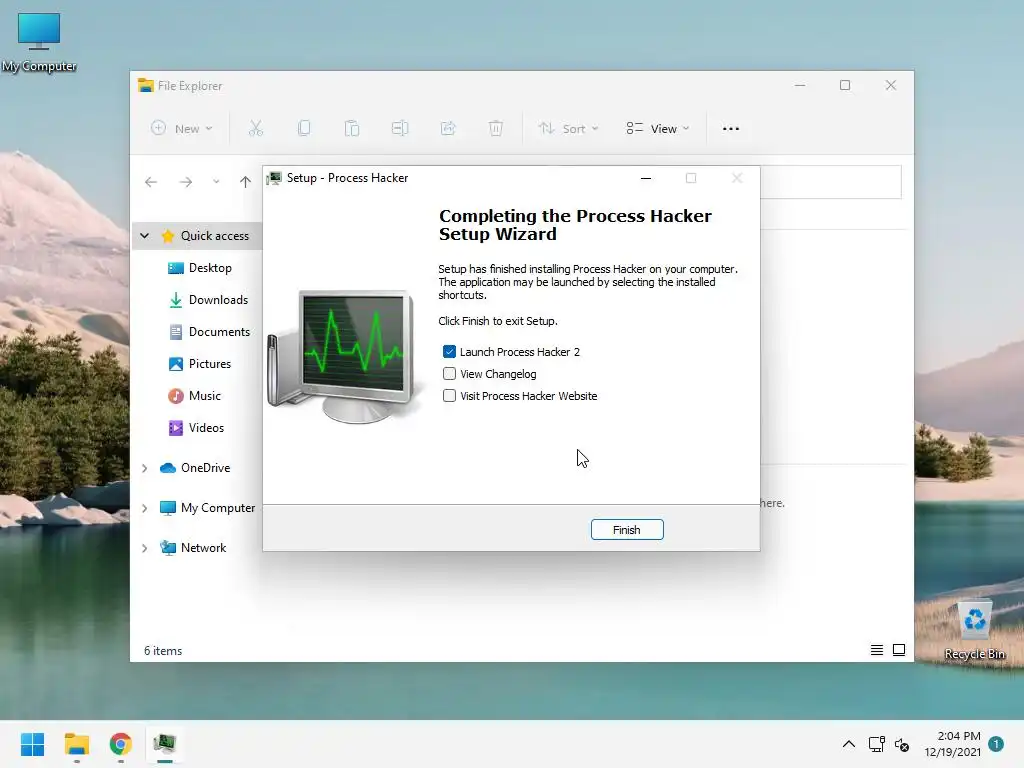The width and height of the screenshot is (1024, 768).
Task: Open the New dropdown in File Explorer
Action: [182, 129]
